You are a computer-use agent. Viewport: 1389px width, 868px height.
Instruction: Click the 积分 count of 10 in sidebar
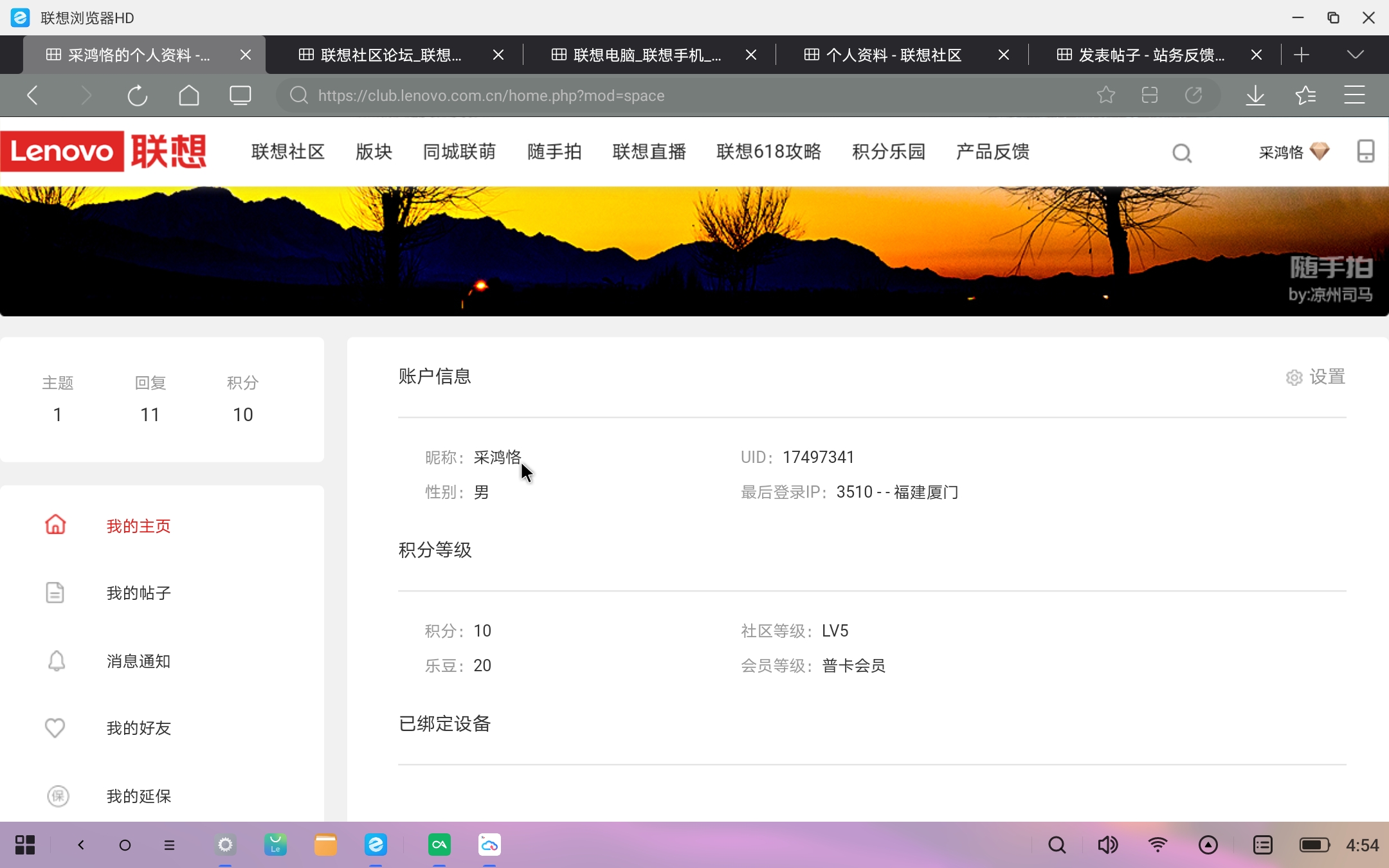(x=242, y=415)
